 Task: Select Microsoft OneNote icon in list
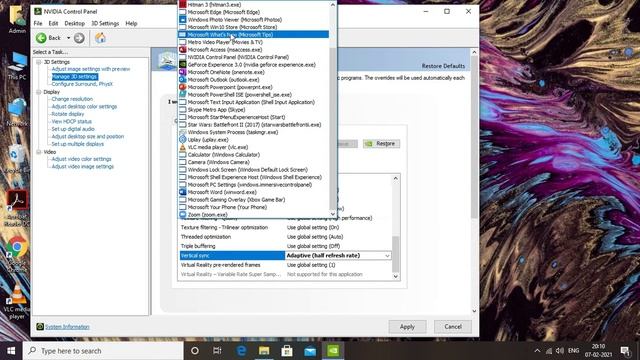[x=182, y=72]
